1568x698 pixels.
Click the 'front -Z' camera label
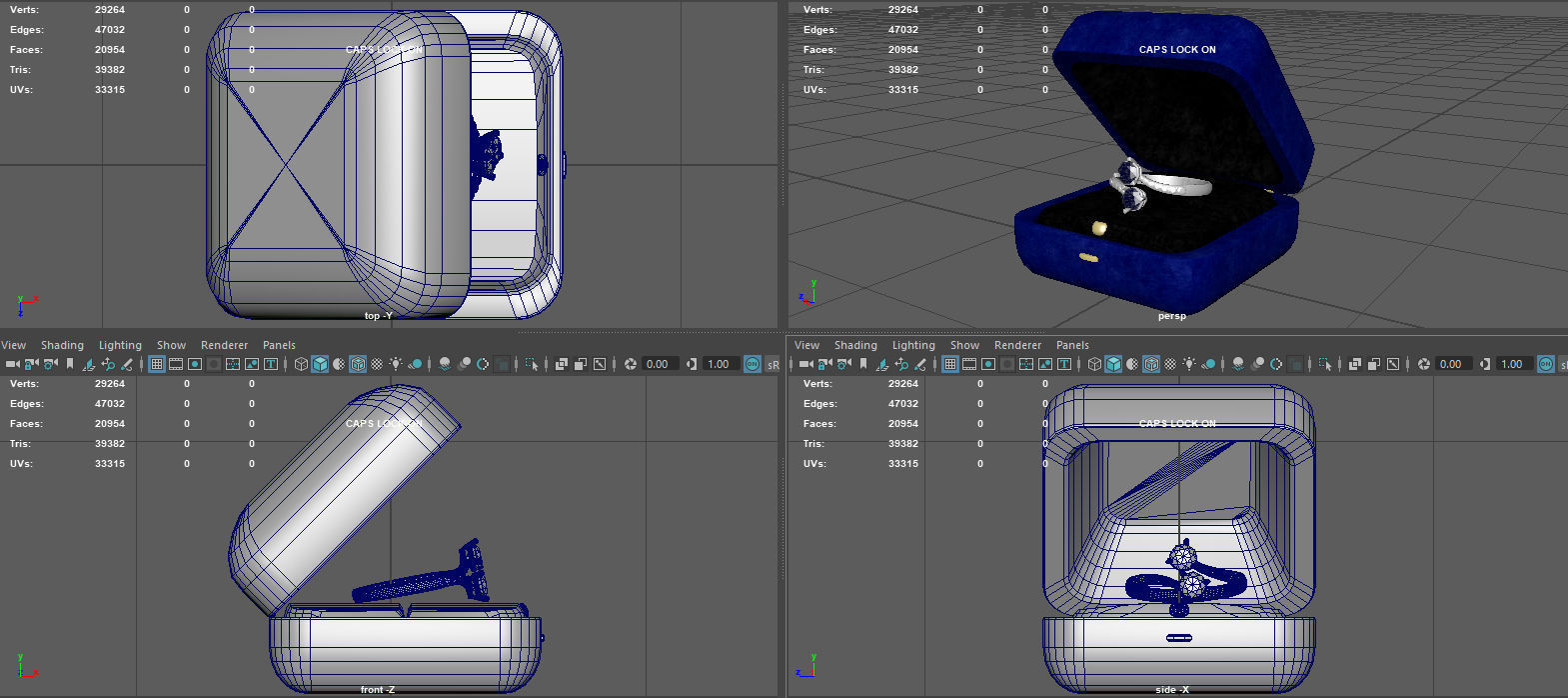tap(378, 690)
